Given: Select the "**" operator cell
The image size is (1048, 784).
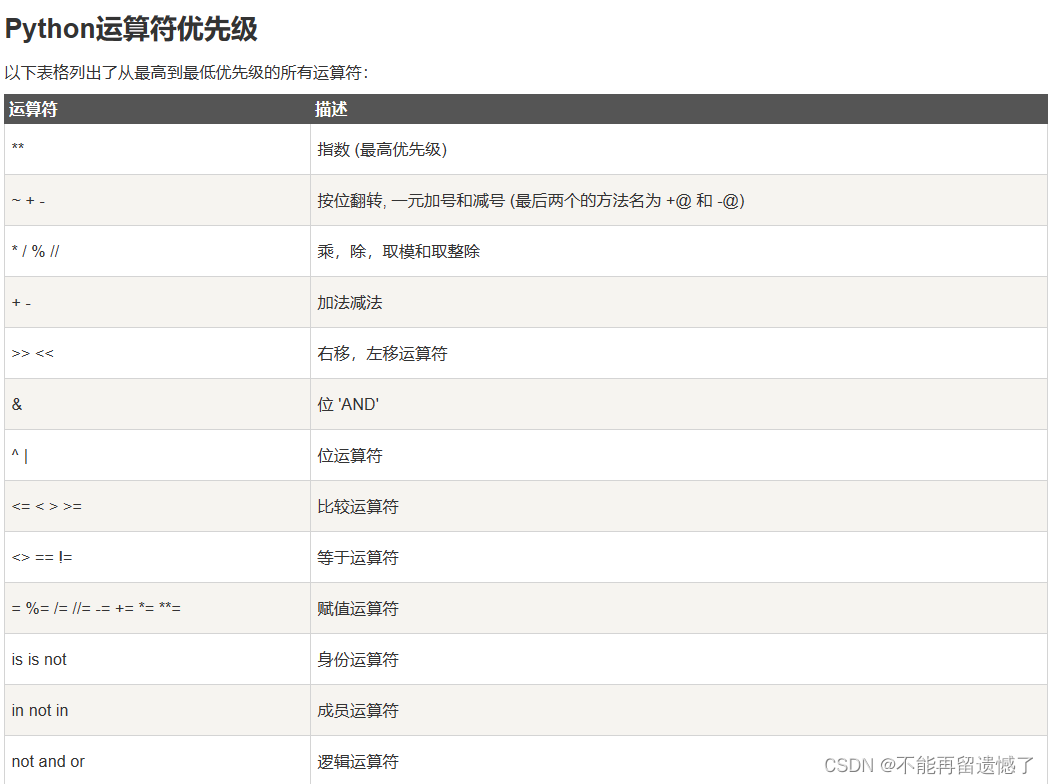Looking at the screenshot, I should 157,149.
